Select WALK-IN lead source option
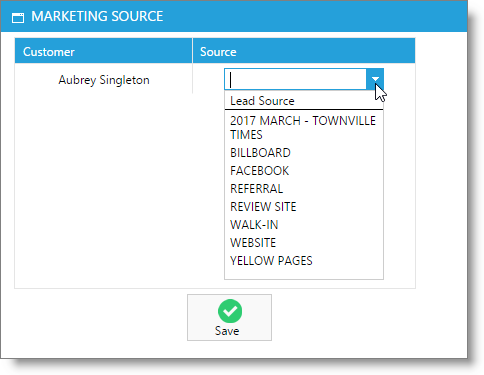484x375 pixels. point(303,225)
